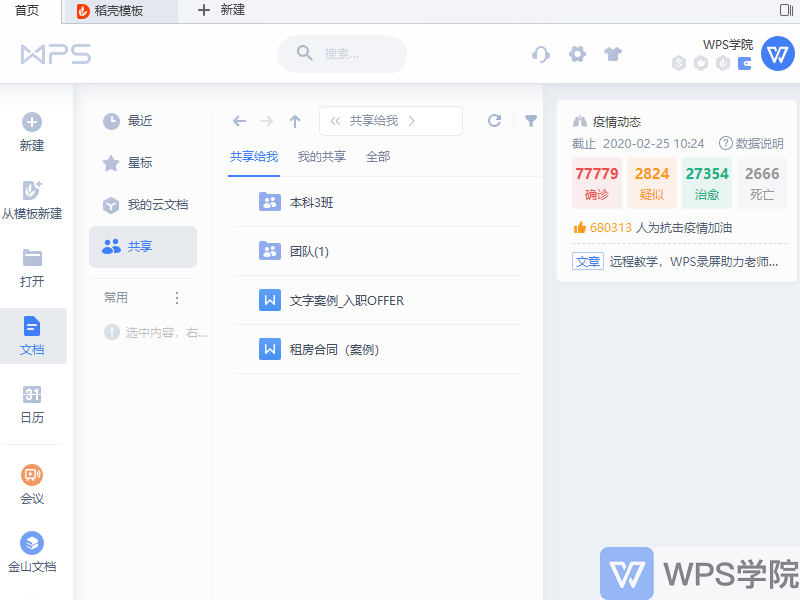Expand the path chevron left of 共享给我
Image resolution: width=800 pixels, height=600 pixels.
coord(335,121)
